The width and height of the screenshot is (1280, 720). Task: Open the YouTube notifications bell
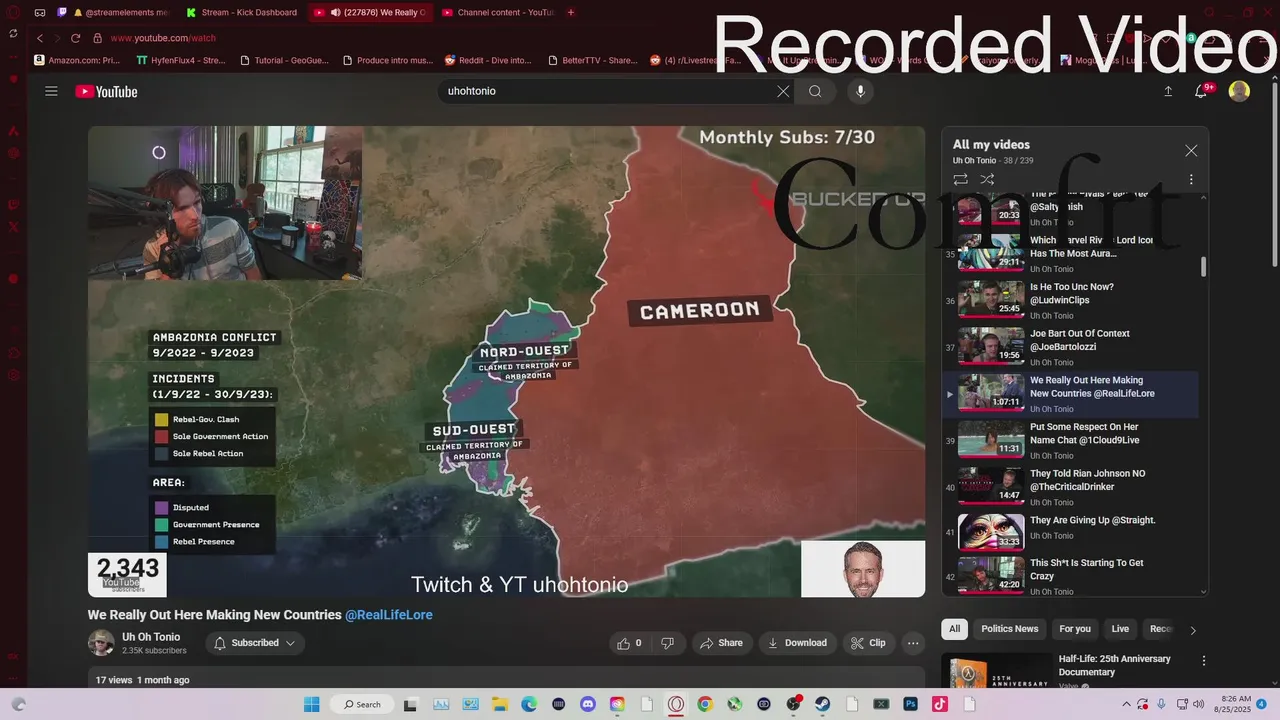point(1202,91)
